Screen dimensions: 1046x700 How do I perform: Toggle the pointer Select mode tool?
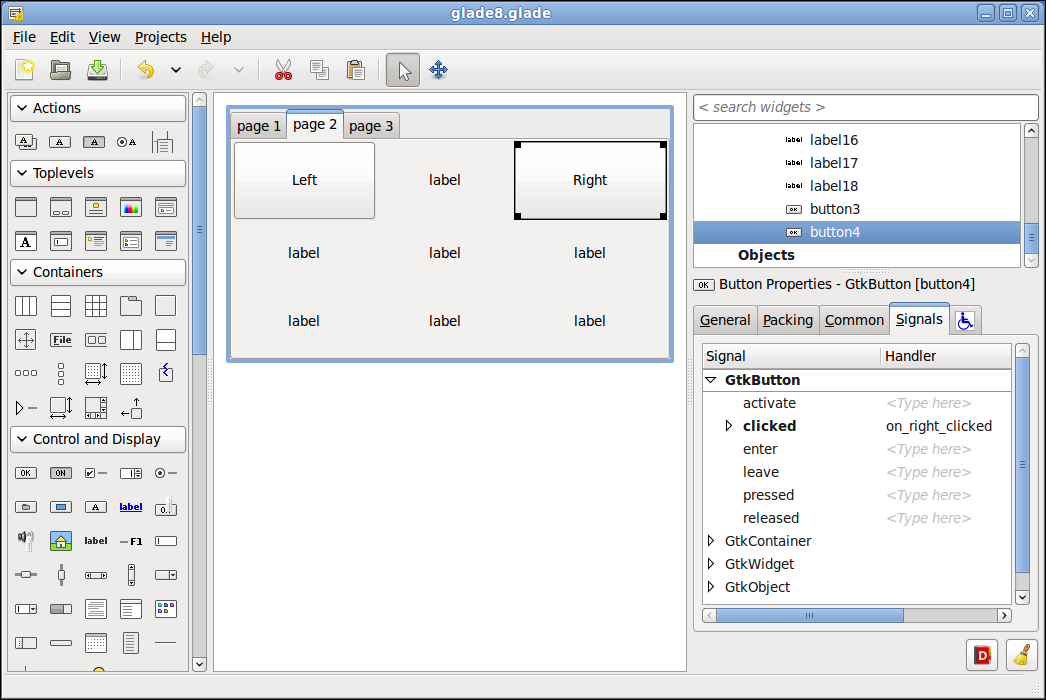pos(403,69)
